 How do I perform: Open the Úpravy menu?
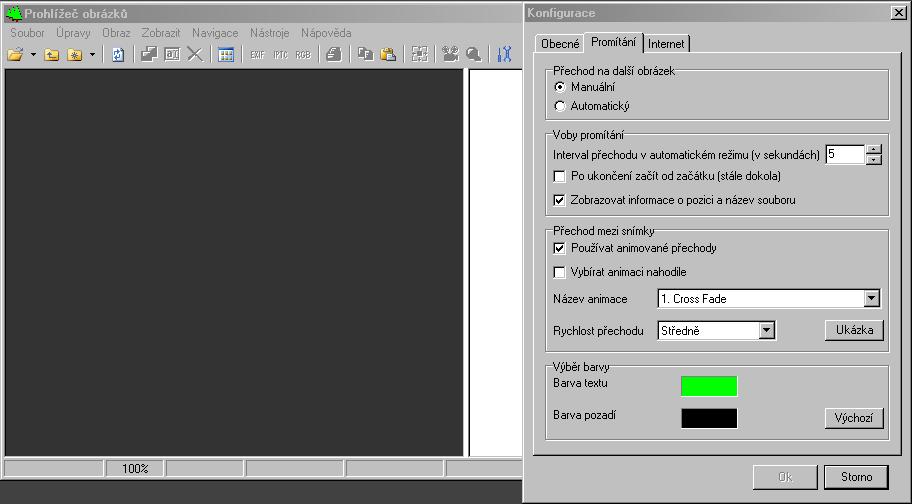[73, 33]
